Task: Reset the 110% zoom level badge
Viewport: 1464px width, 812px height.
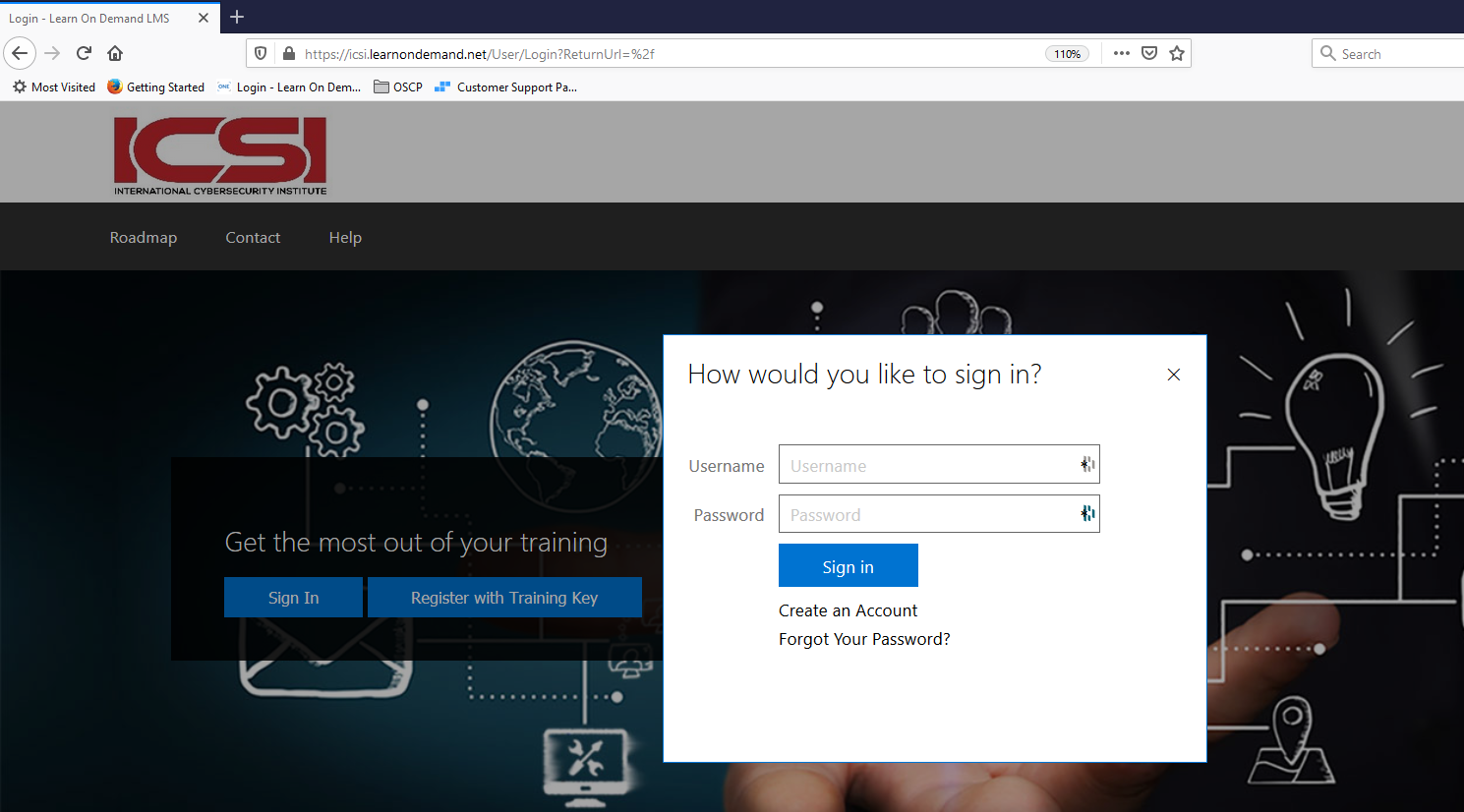Action: pos(1067,54)
